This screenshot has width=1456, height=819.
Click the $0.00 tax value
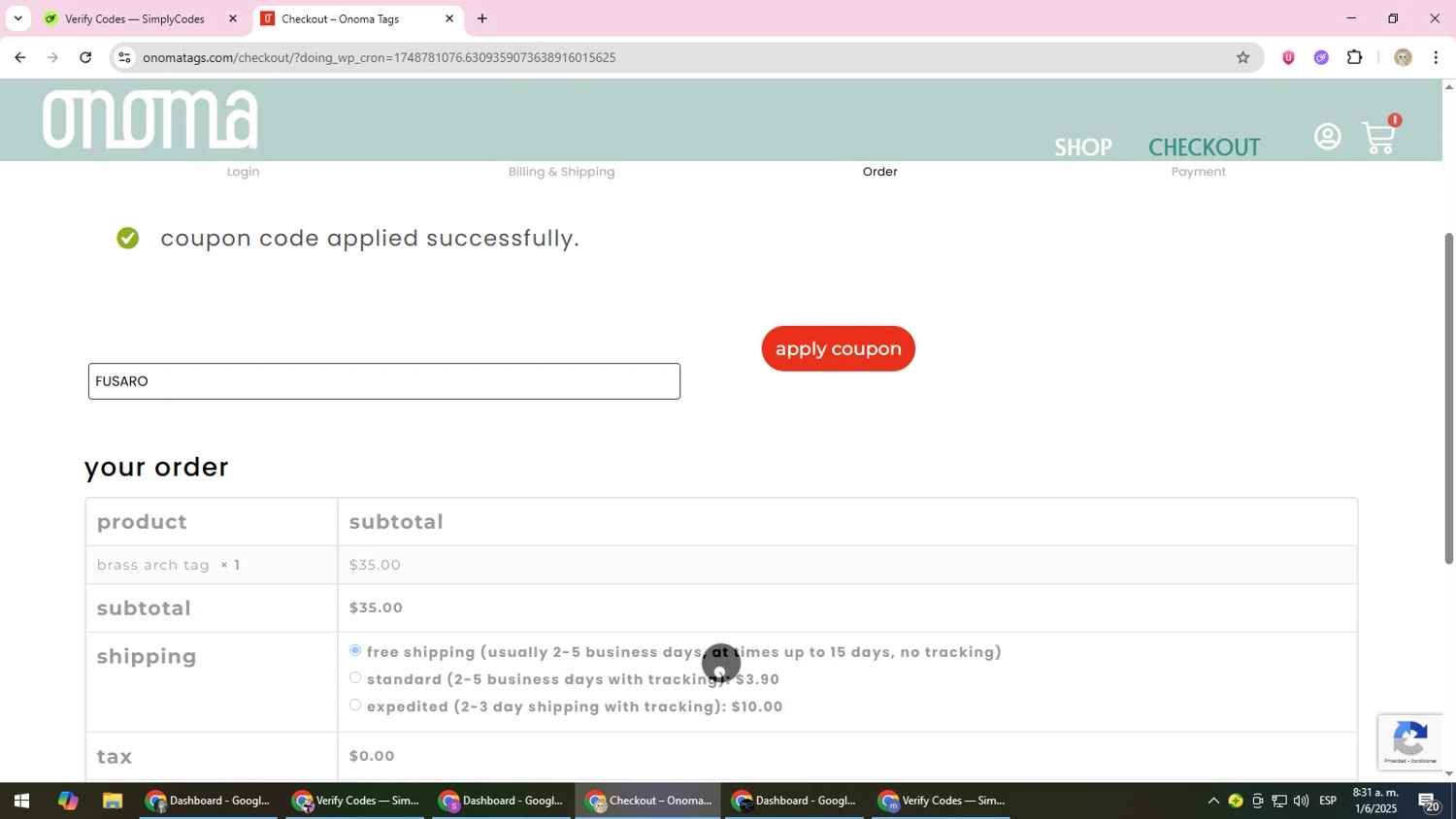(x=372, y=756)
